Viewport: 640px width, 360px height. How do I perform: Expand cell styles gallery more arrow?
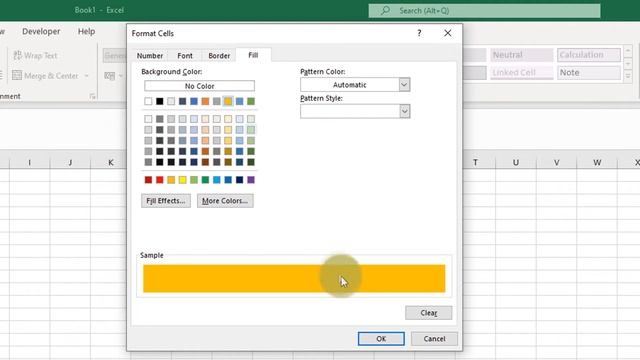point(628,76)
